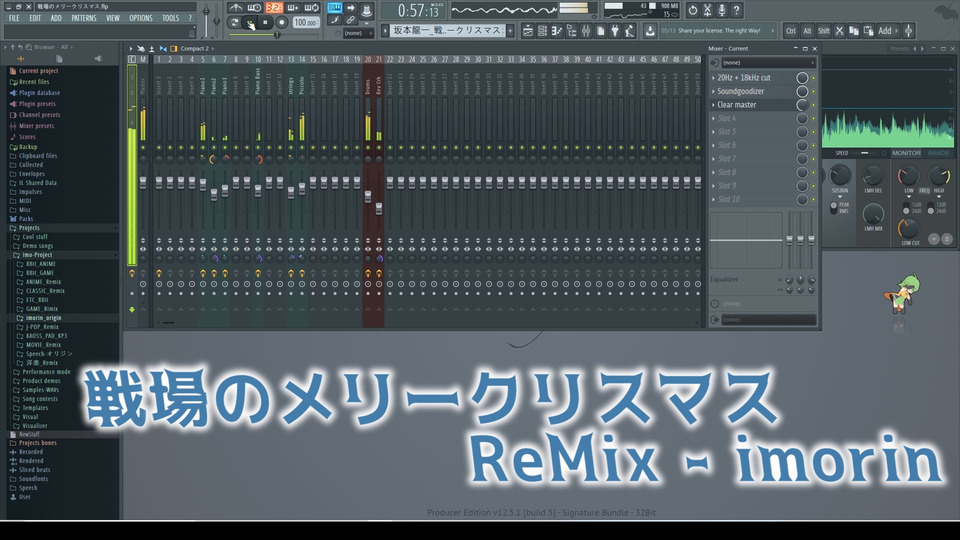Click the Ctrl shortcut button

tap(791, 31)
